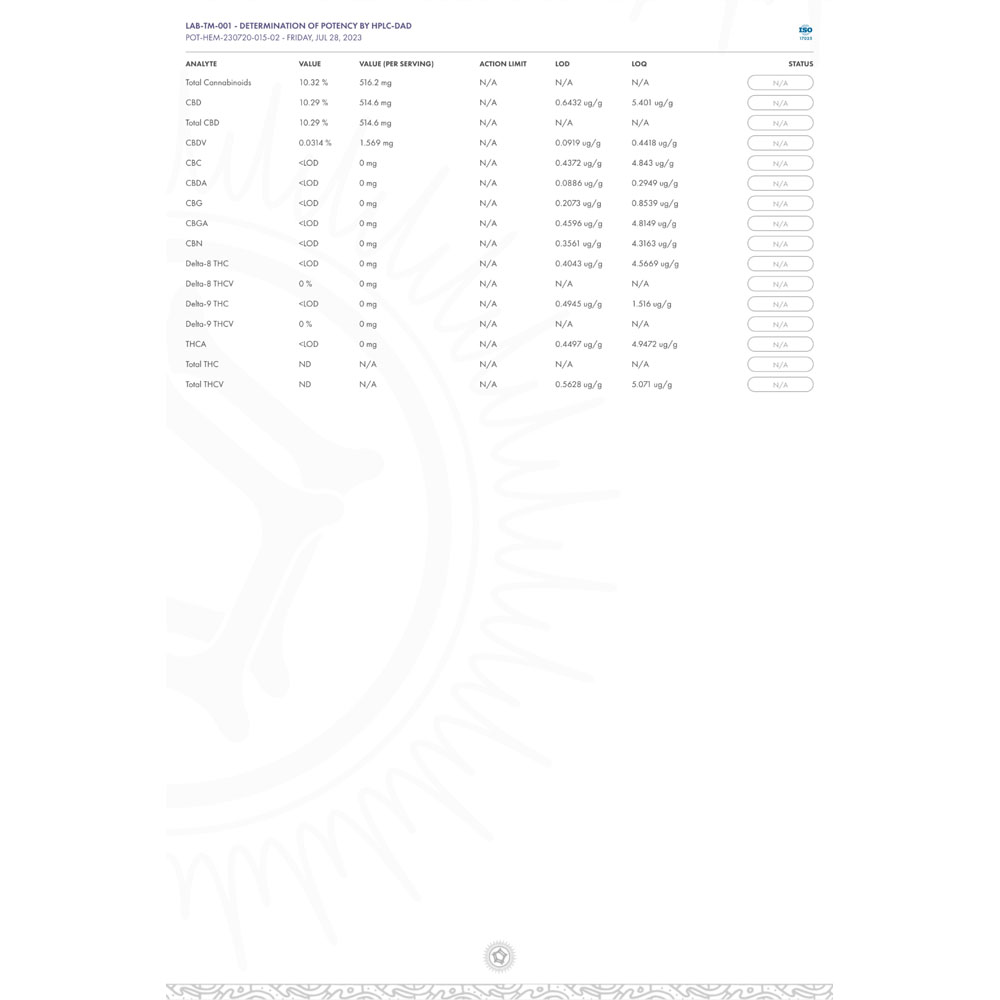This screenshot has width=1000, height=1000.
Task: Select the CBDA analyte name
Action: (196, 183)
